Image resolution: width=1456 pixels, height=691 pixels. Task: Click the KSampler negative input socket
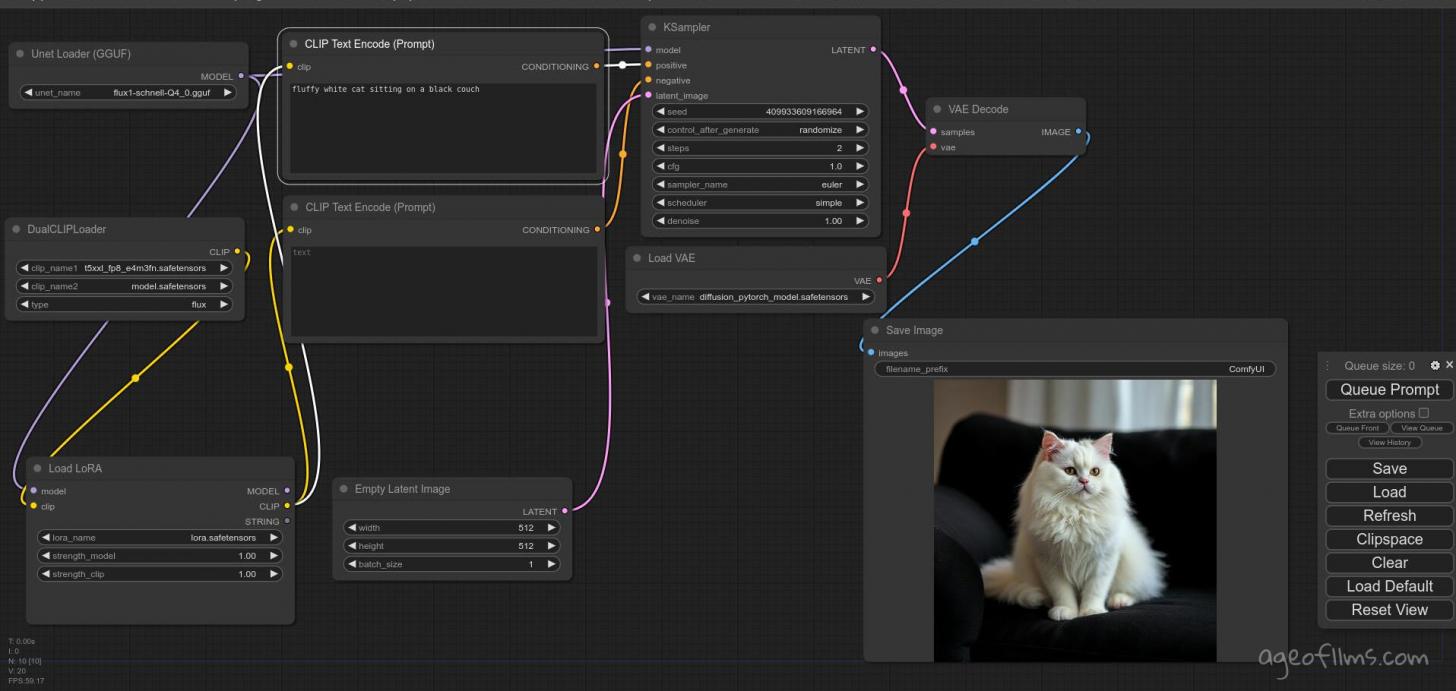648,80
